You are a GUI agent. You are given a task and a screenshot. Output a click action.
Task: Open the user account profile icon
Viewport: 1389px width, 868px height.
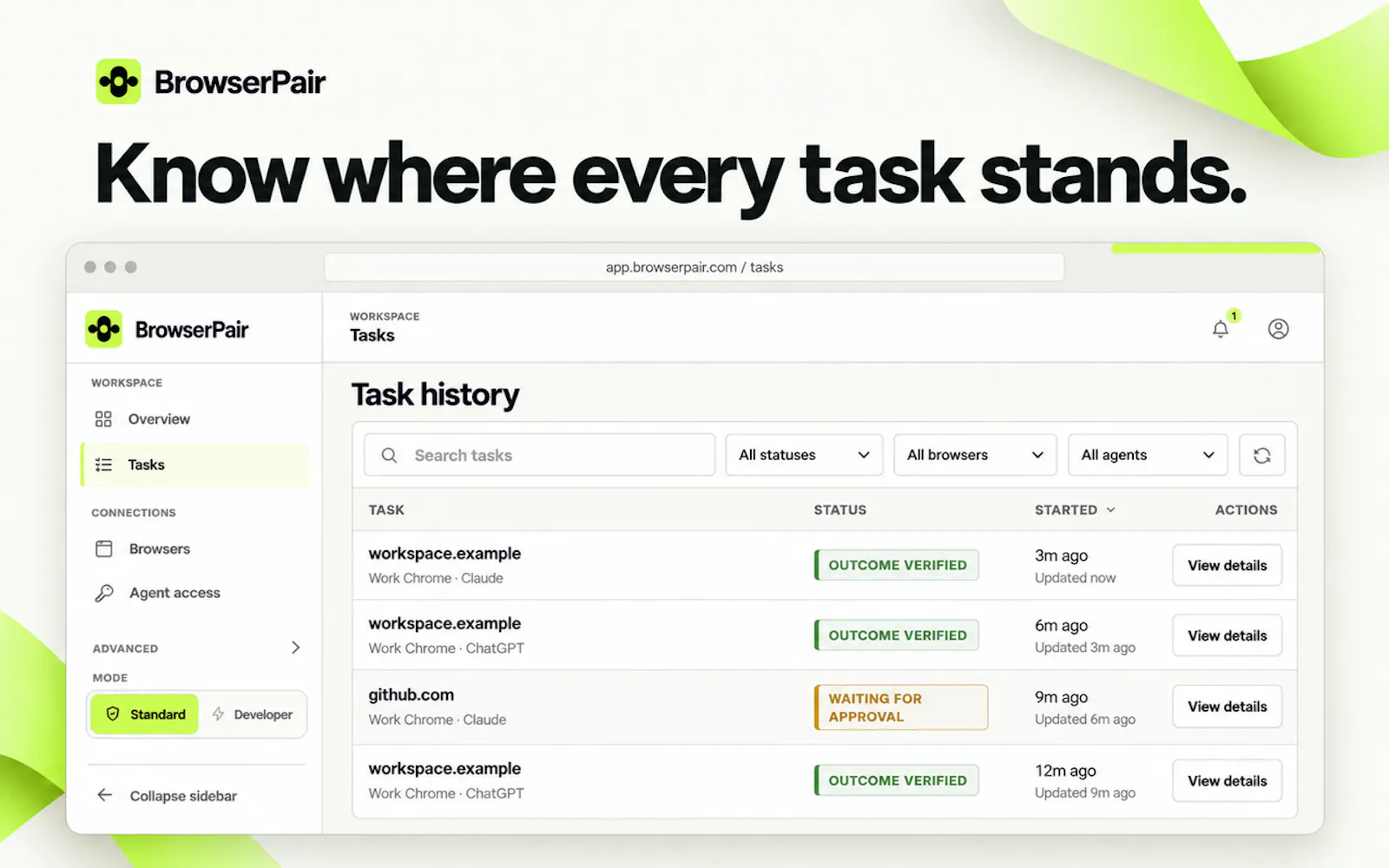tap(1278, 329)
